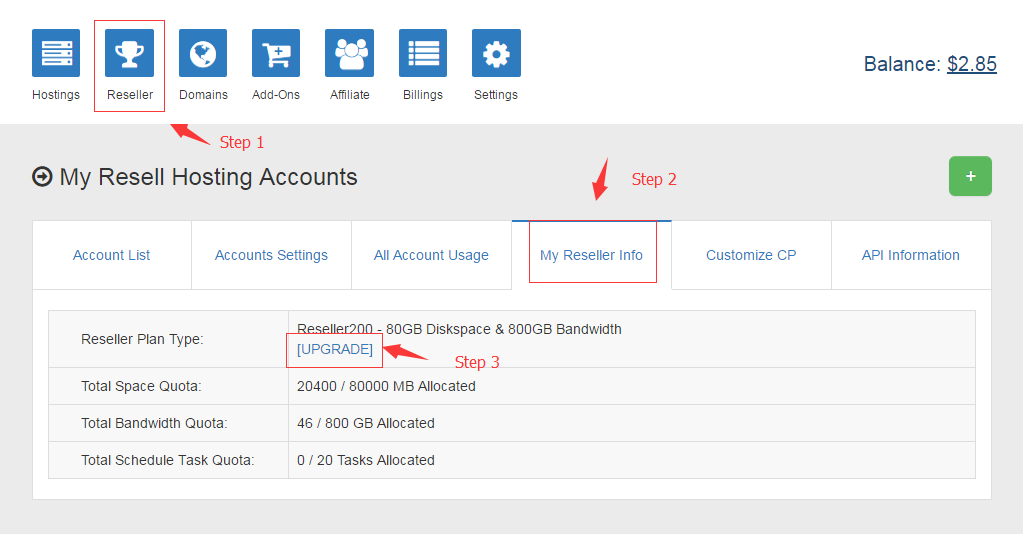The width and height of the screenshot is (1023, 534).
Task: Open the API Information tab
Action: coord(910,255)
